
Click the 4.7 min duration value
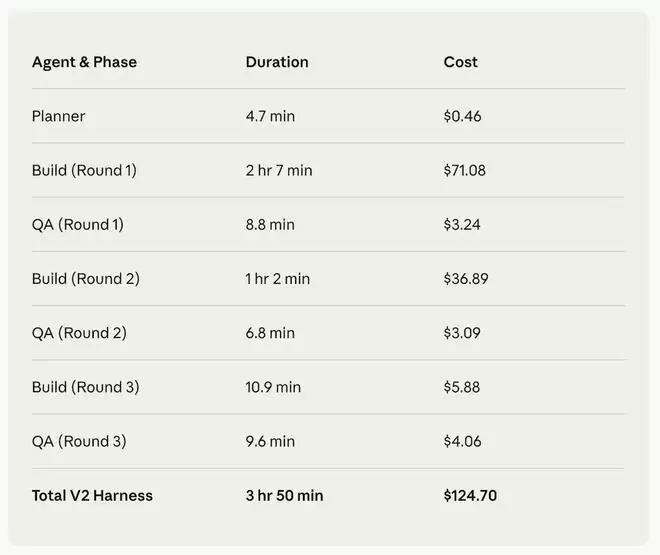click(270, 116)
